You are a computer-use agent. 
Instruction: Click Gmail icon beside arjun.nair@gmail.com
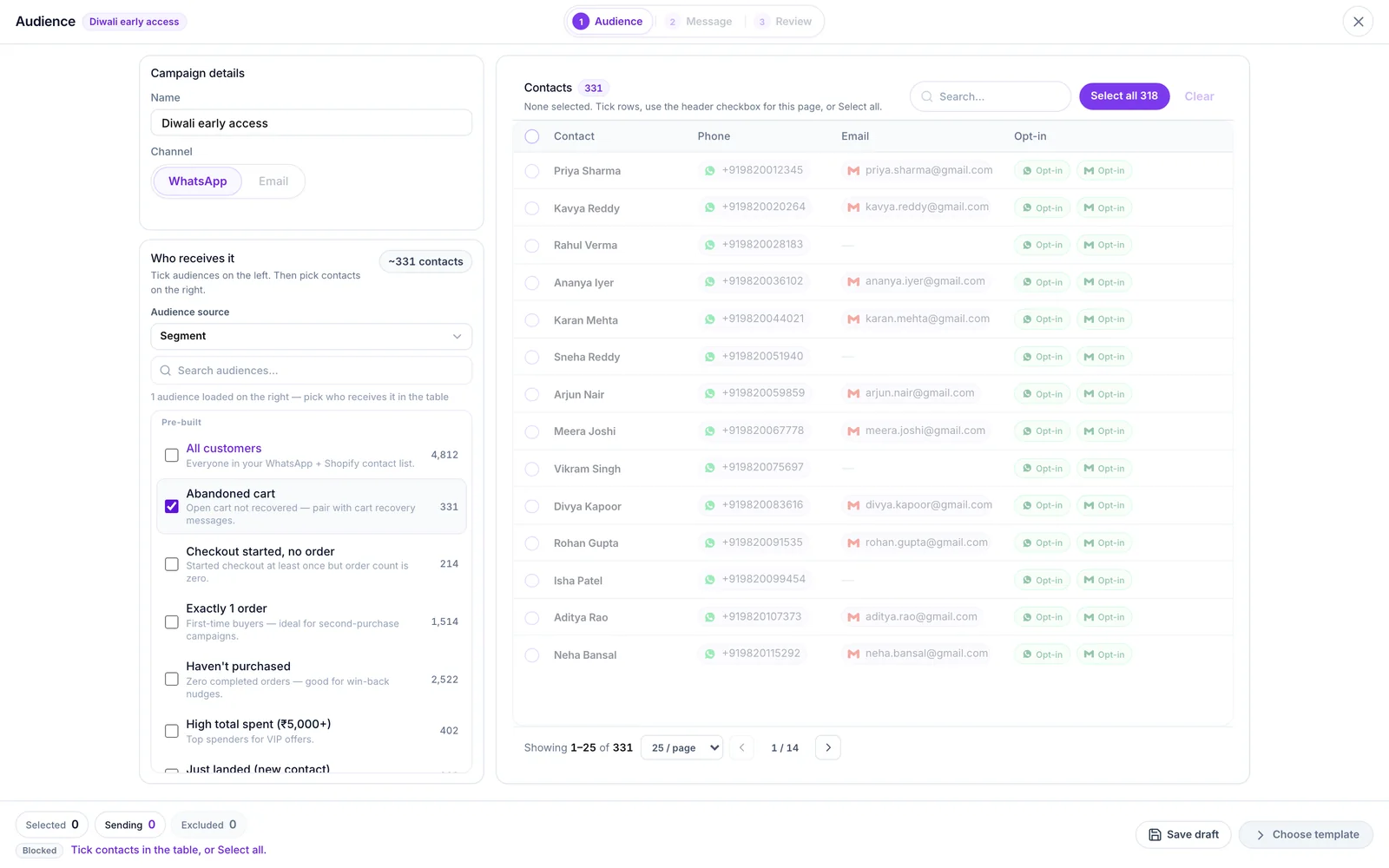point(853,394)
